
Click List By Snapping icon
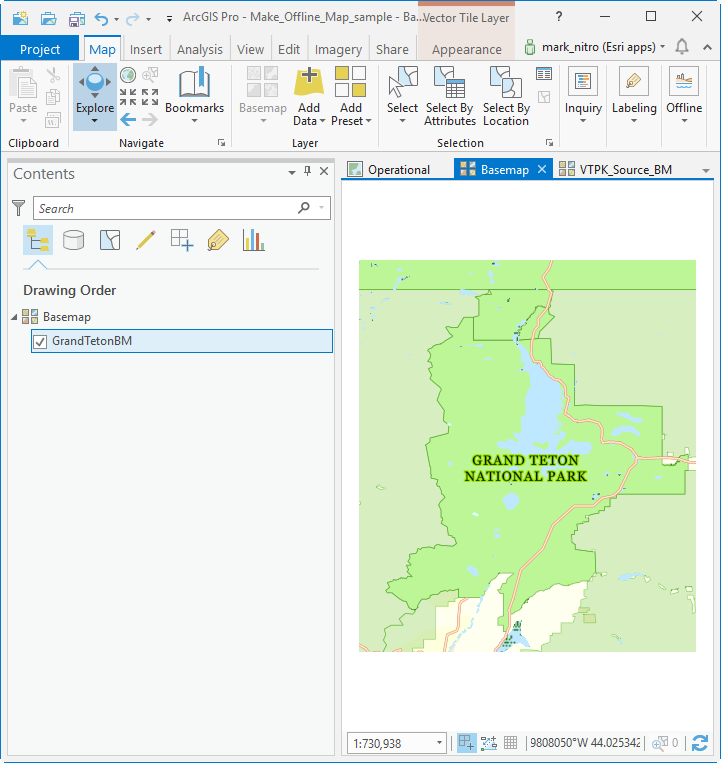point(182,240)
